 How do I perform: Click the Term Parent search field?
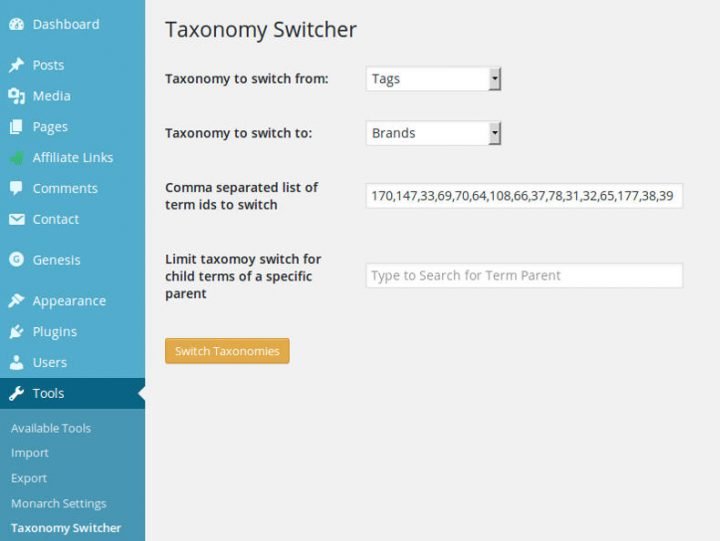pos(524,276)
